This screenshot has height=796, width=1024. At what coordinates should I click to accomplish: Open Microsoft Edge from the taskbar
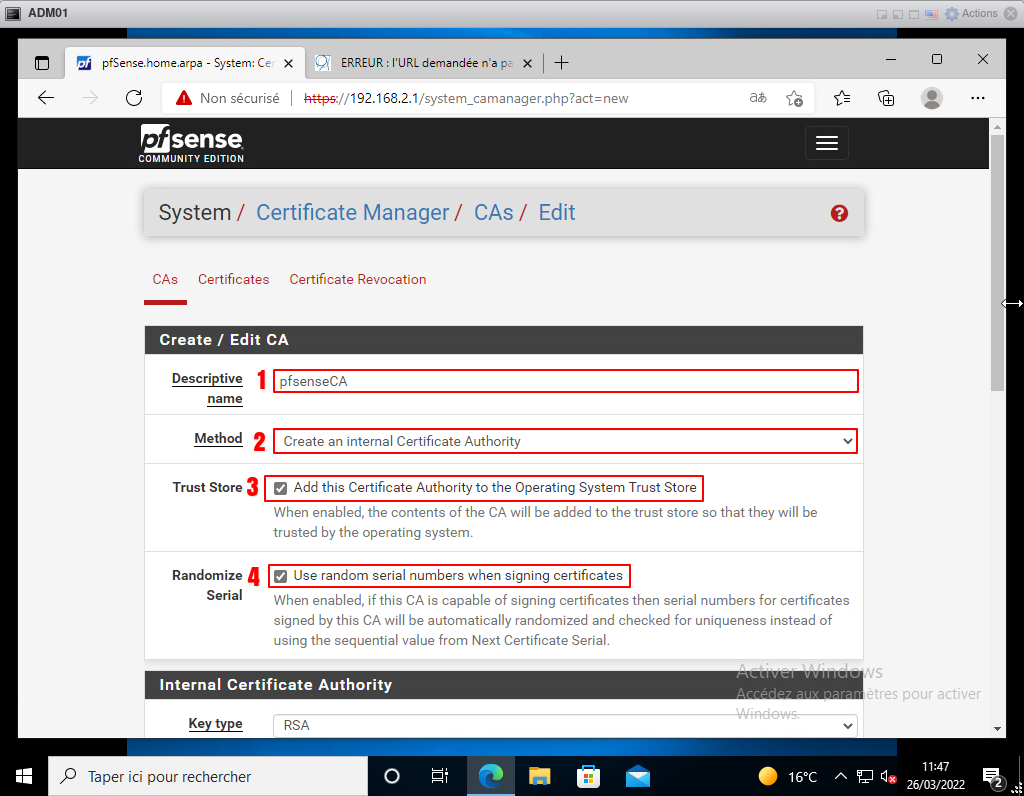490,776
